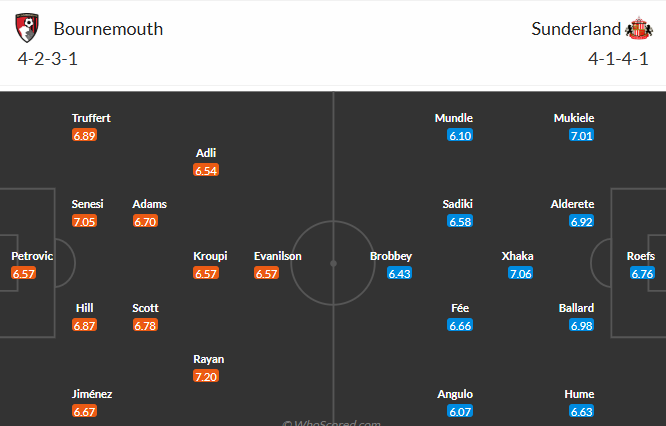
Task: Click the Sunderland 4-1-4-1 formation label
Action: pos(618,58)
